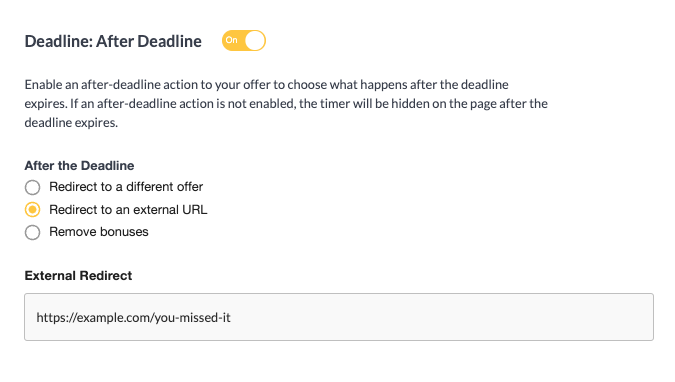
Task: Click the word "URL" in the second radio option
Action: [195, 209]
